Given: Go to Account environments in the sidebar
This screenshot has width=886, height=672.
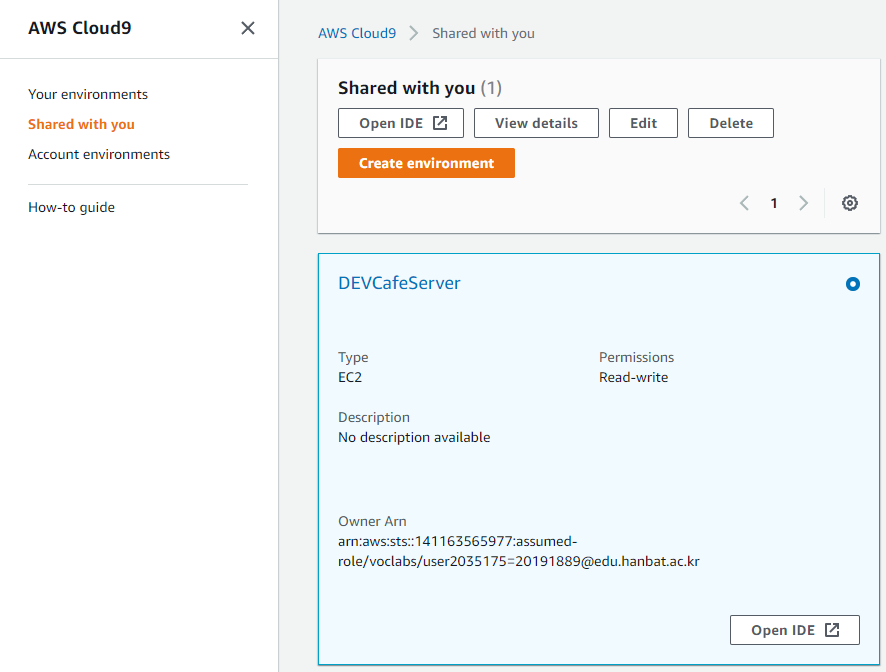Looking at the screenshot, I should [99, 154].
